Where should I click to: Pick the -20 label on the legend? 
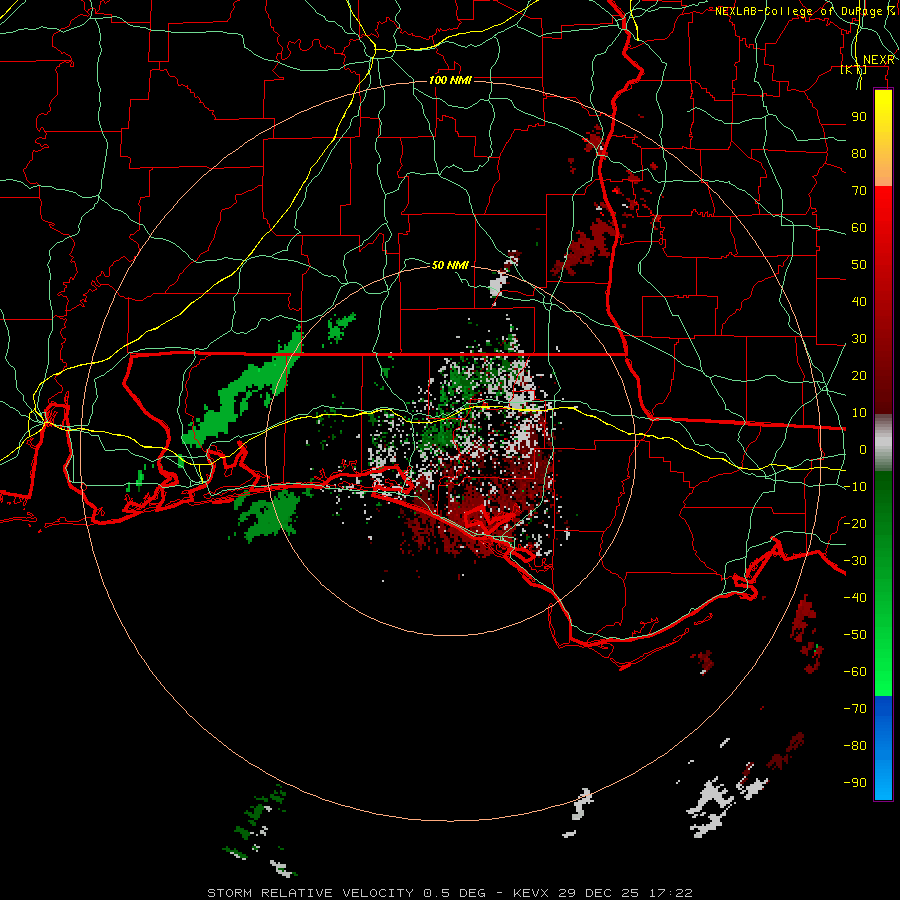coord(855,524)
